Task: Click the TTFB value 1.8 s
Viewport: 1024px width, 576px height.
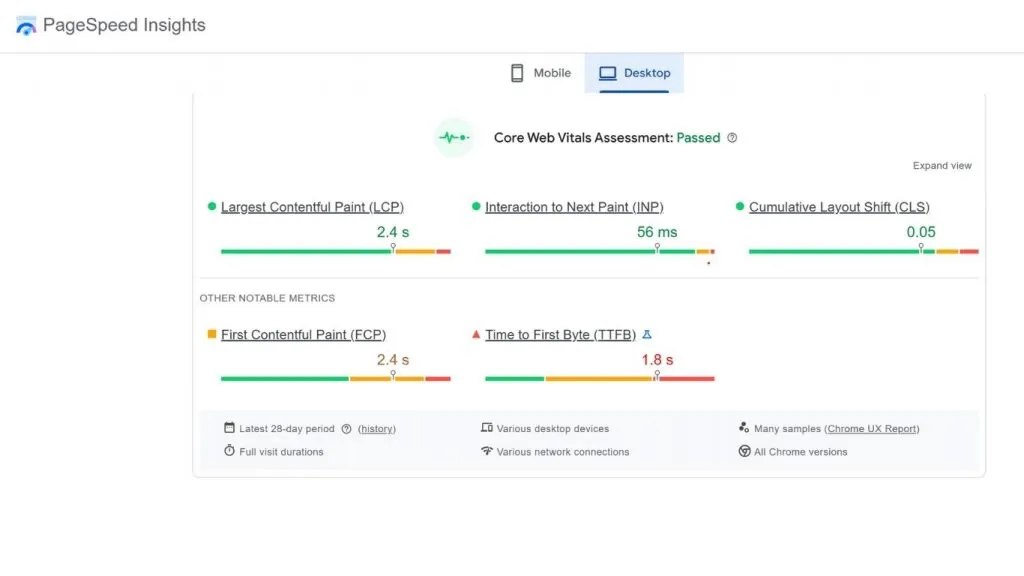Action: (657, 360)
